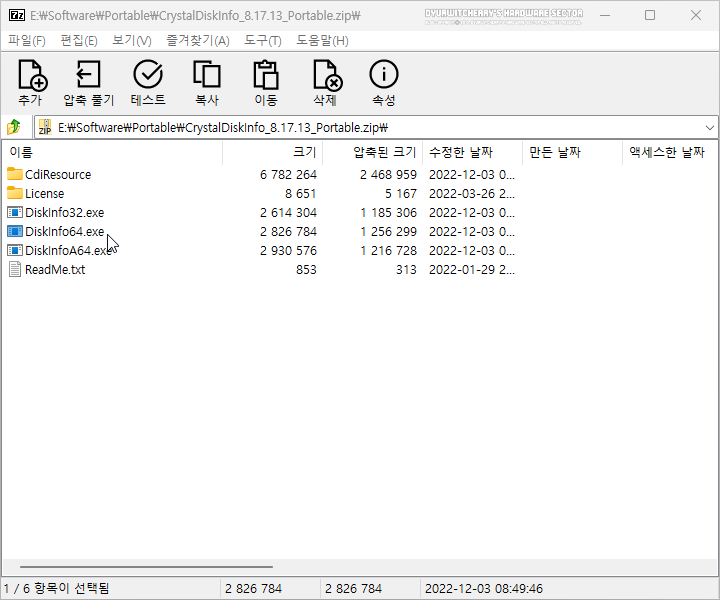This screenshot has height=600, width=720.
Task: Close the 7-Zip window
Action: click(696, 15)
